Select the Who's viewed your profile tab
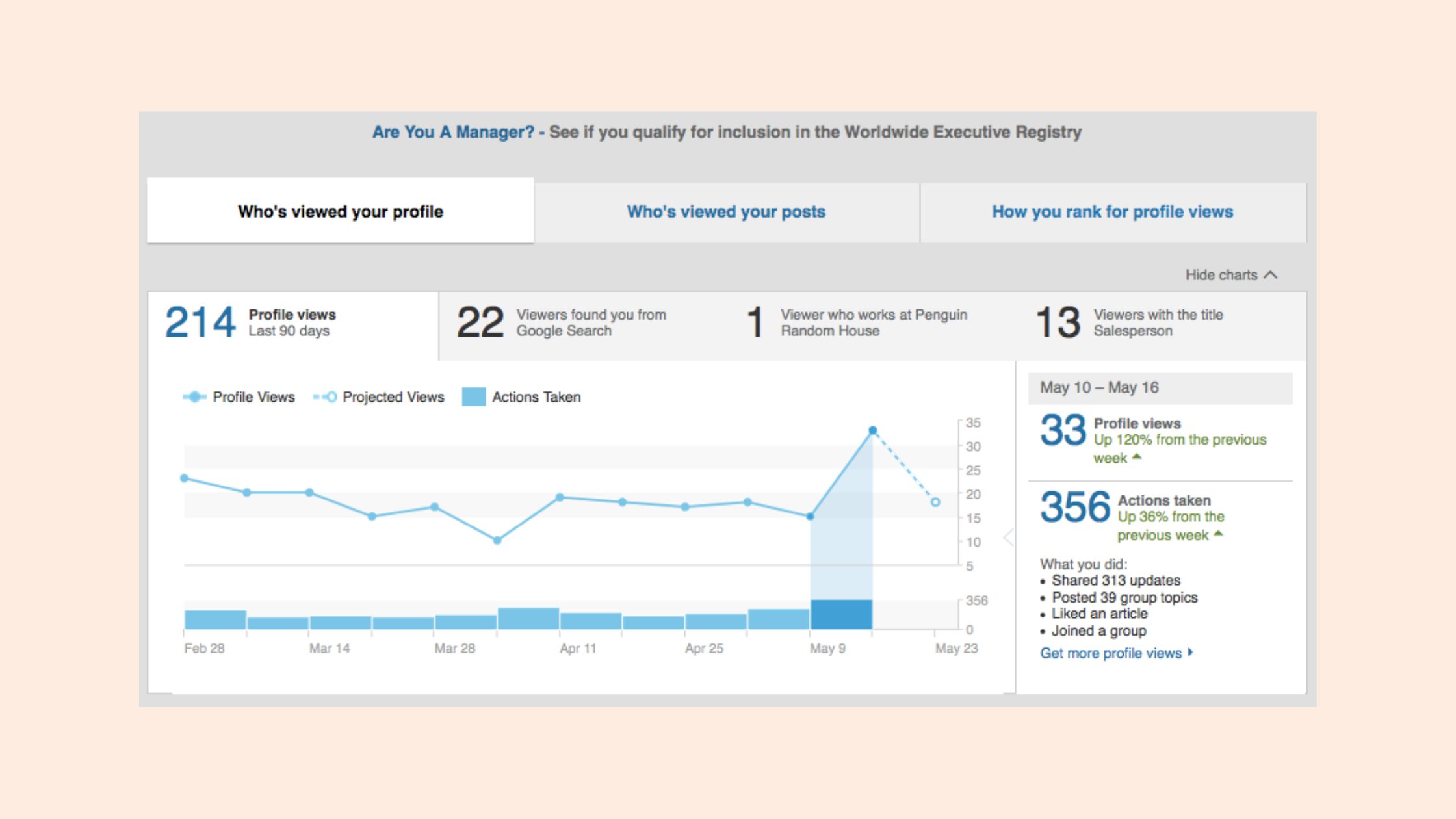Screen dimensions: 1456x819 point(340,212)
